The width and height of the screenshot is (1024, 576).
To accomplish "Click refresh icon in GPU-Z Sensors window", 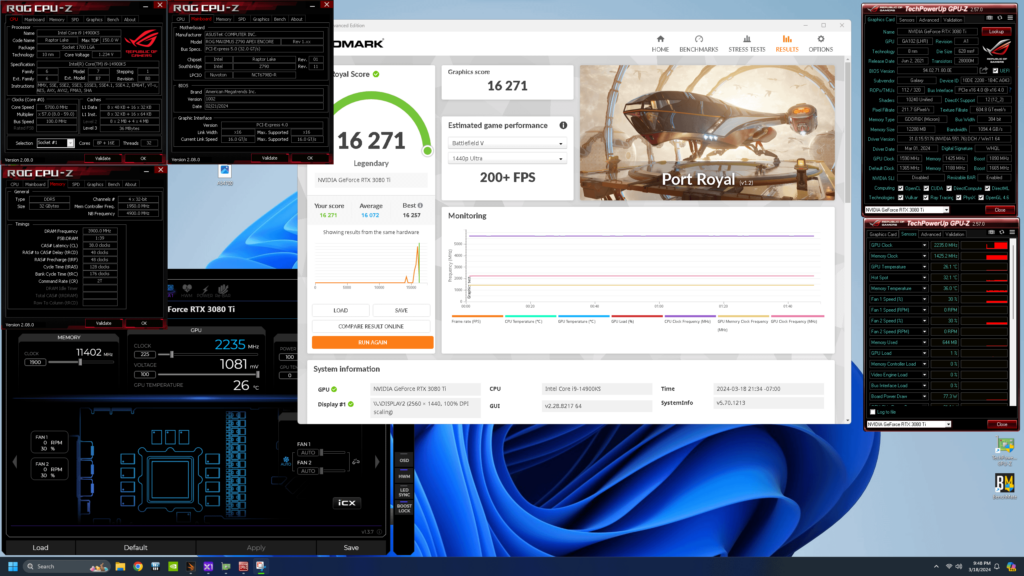I will tap(1002, 232).
